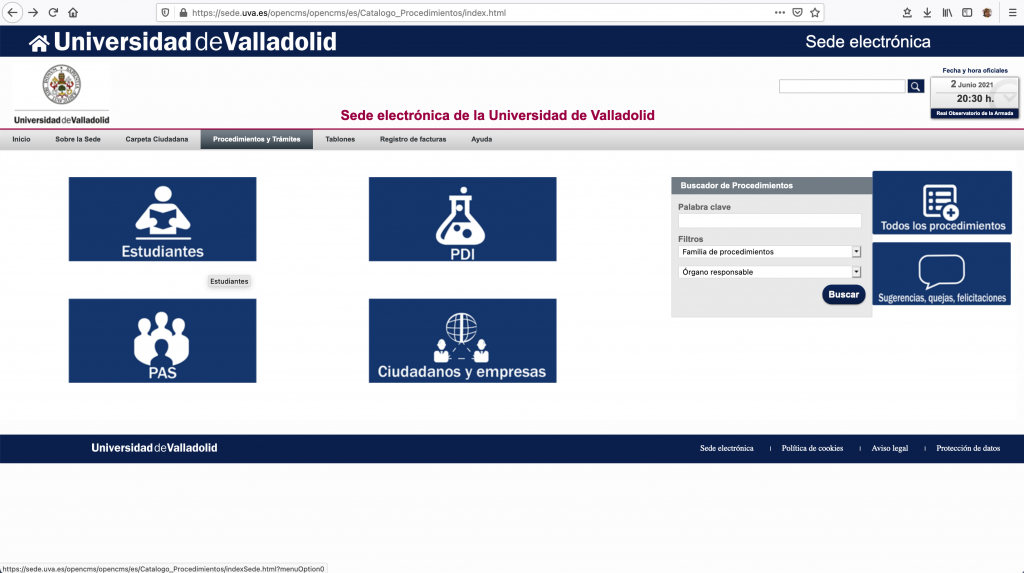Open Política de cookies footer link
The height and width of the screenshot is (573, 1024).
coord(812,448)
